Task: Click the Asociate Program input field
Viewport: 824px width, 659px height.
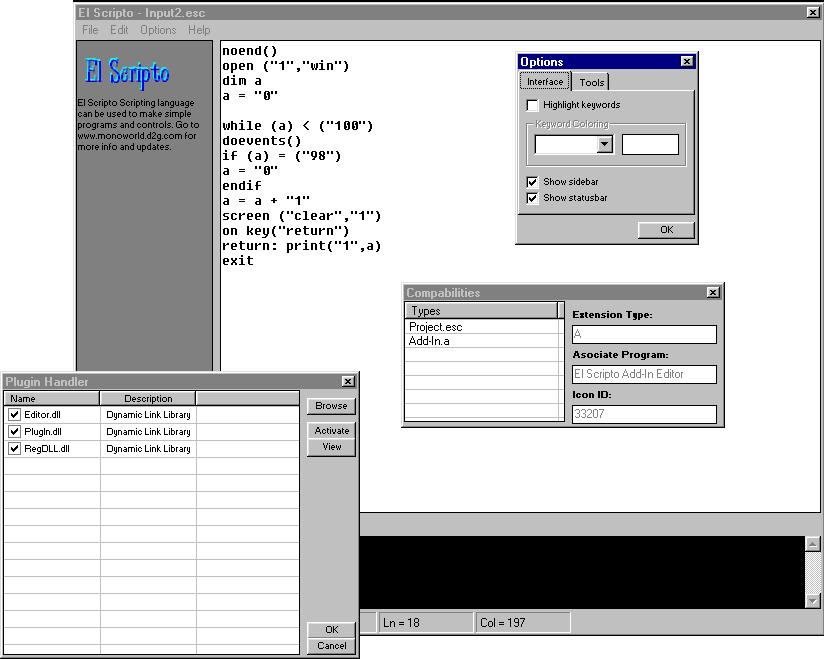Action: tap(644, 374)
